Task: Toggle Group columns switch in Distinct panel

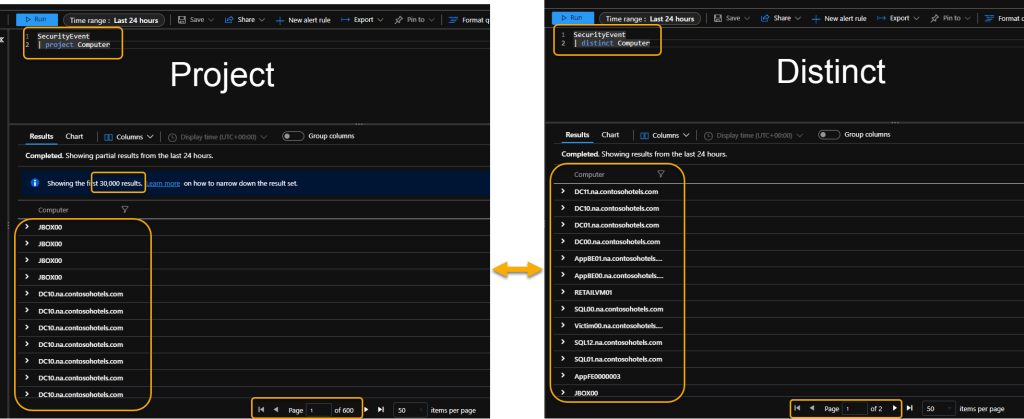Action: pos(829,134)
